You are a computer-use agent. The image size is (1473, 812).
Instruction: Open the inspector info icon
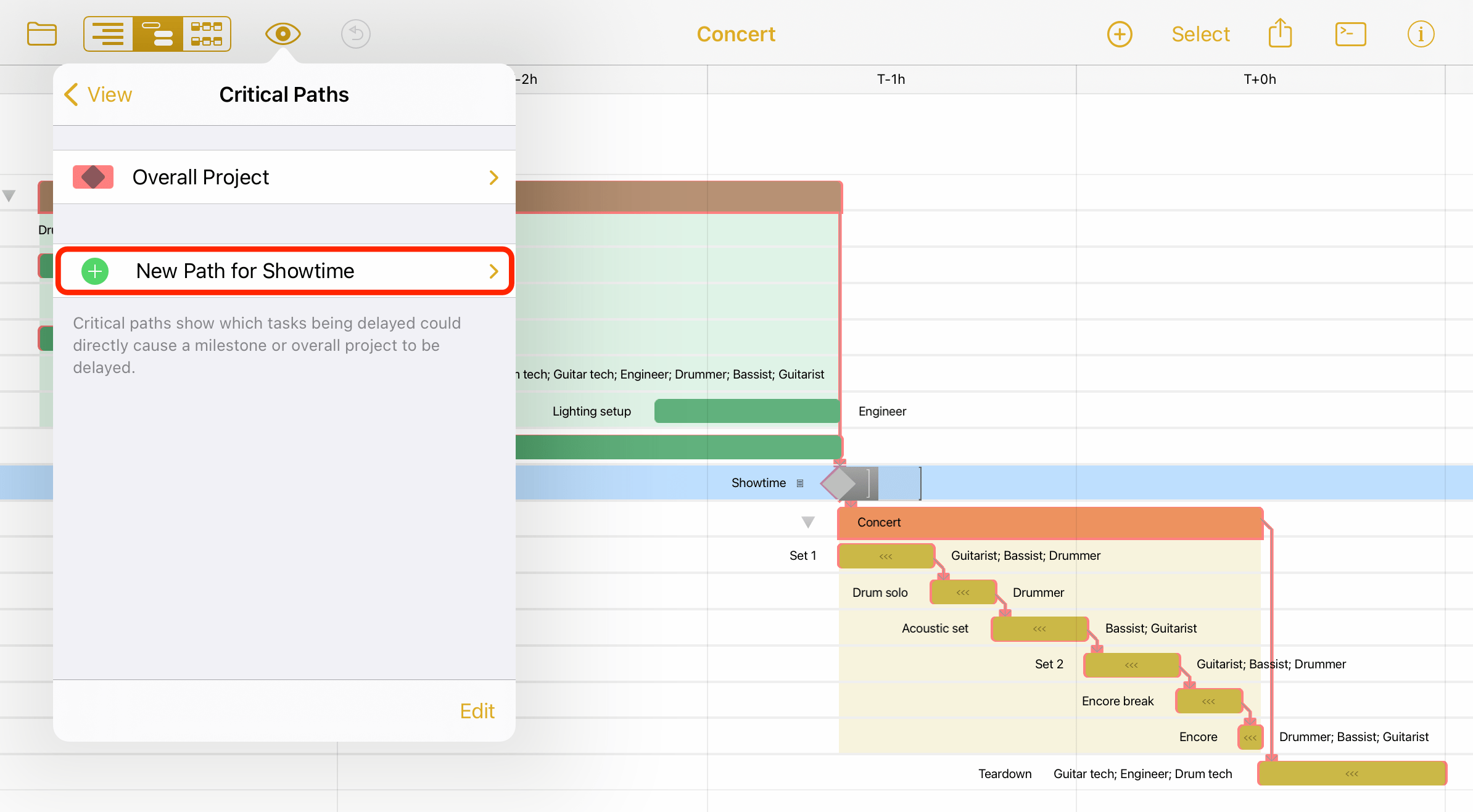pyautogui.click(x=1421, y=34)
